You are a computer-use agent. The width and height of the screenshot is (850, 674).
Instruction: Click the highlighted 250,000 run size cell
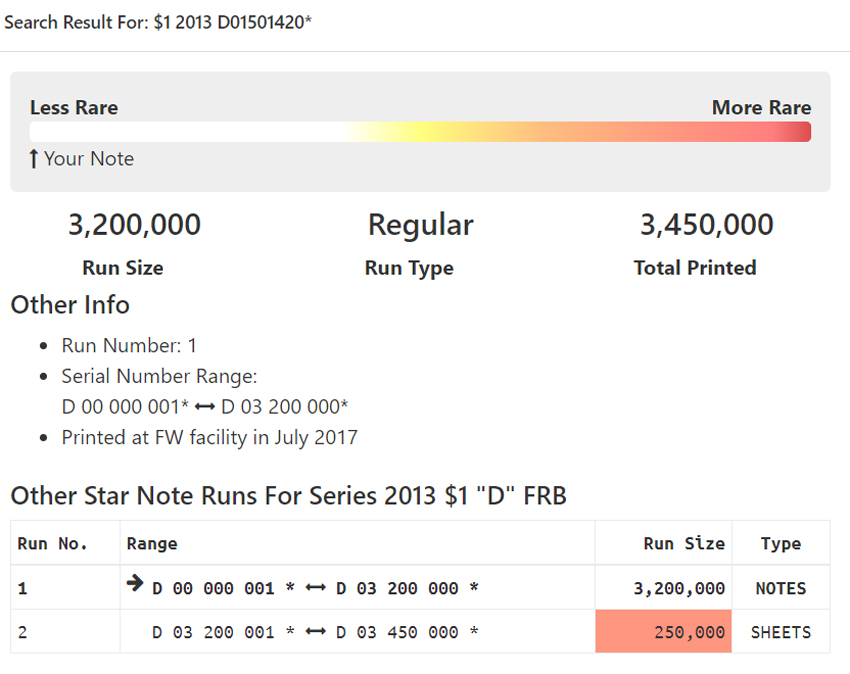click(664, 632)
